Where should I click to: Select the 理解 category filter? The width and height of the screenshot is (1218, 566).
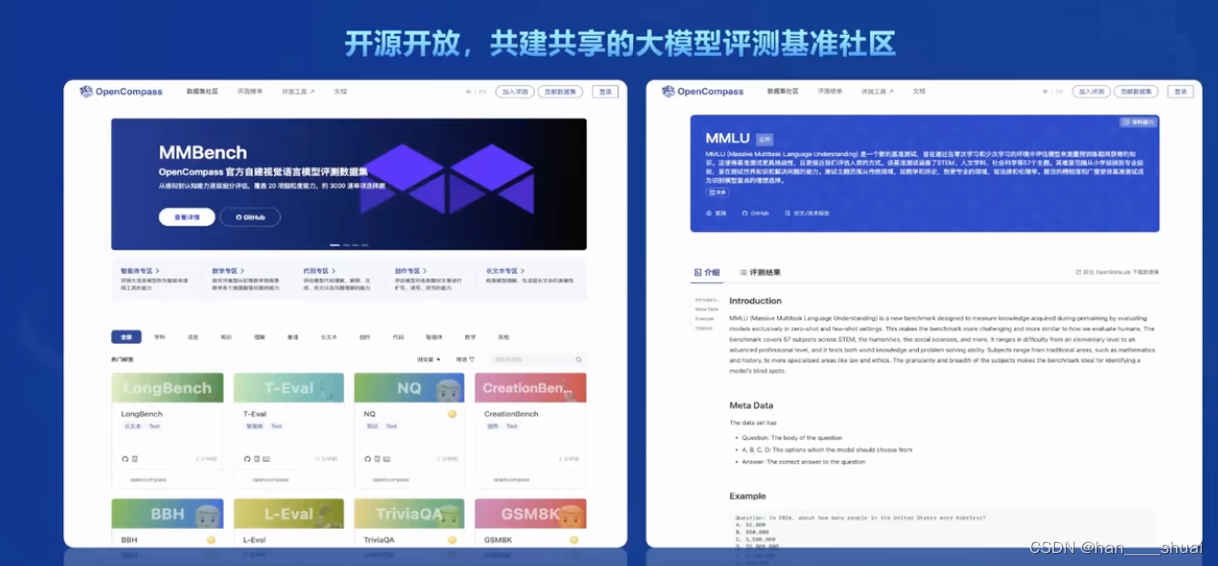260,337
